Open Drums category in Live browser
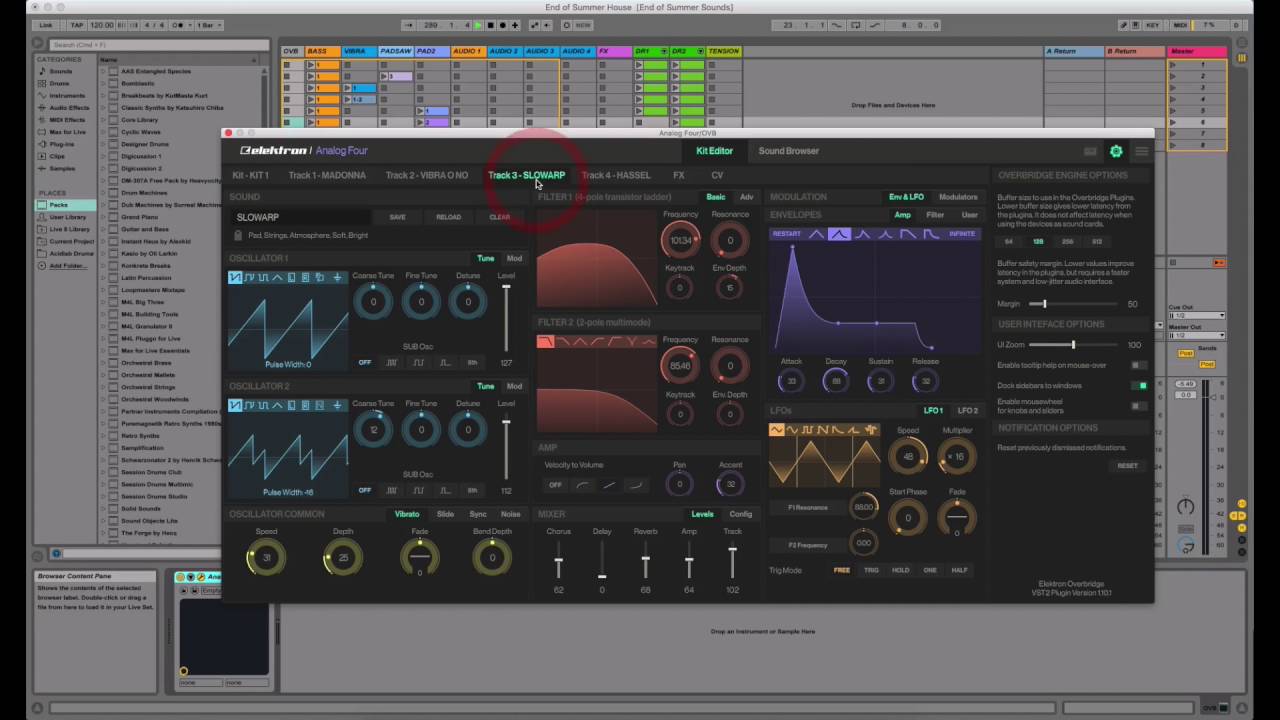Image resolution: width=1280 pixels, height=720 pixels. (60, 83)
